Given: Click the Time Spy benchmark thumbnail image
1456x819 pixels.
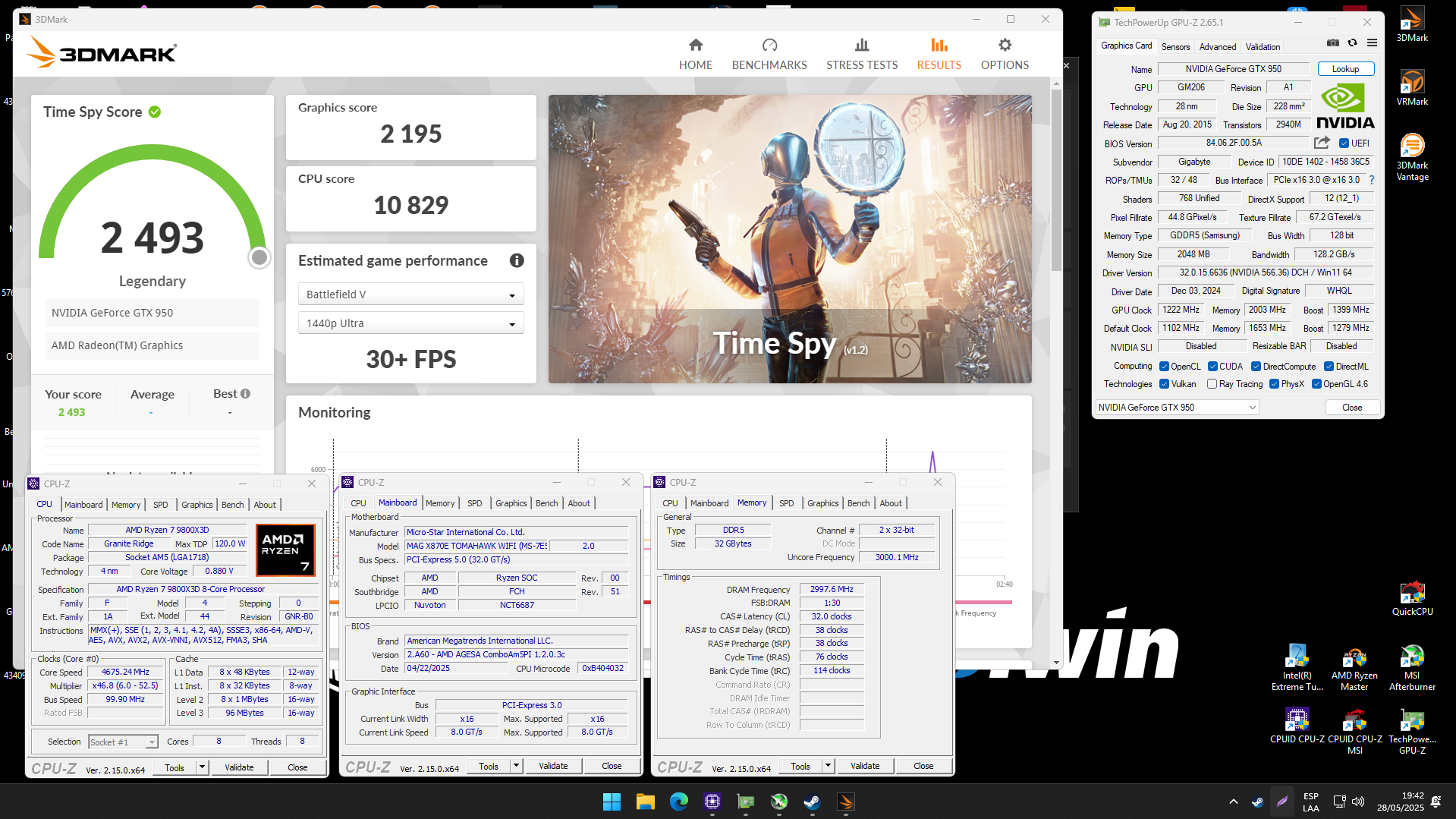Looking at the screenshot, I should [x=790, y=239].
